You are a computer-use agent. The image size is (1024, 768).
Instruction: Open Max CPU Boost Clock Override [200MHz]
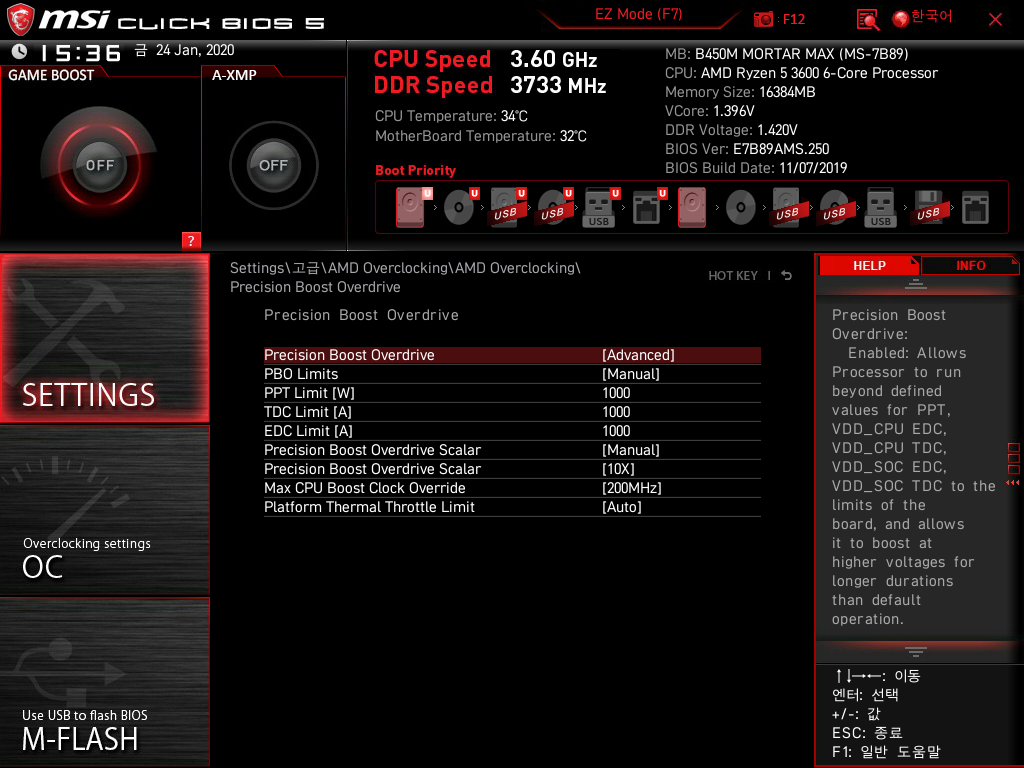tap(512, 488)
